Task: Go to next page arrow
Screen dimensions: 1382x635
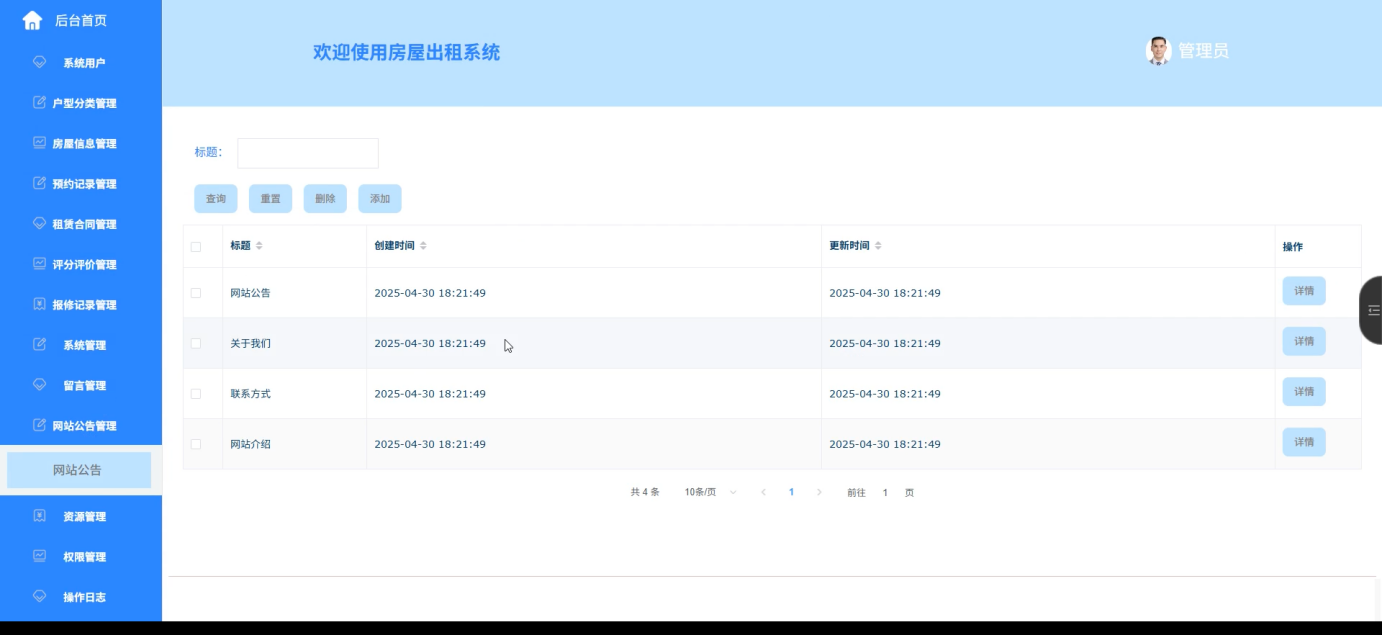Action: click(x=819, y=492)
